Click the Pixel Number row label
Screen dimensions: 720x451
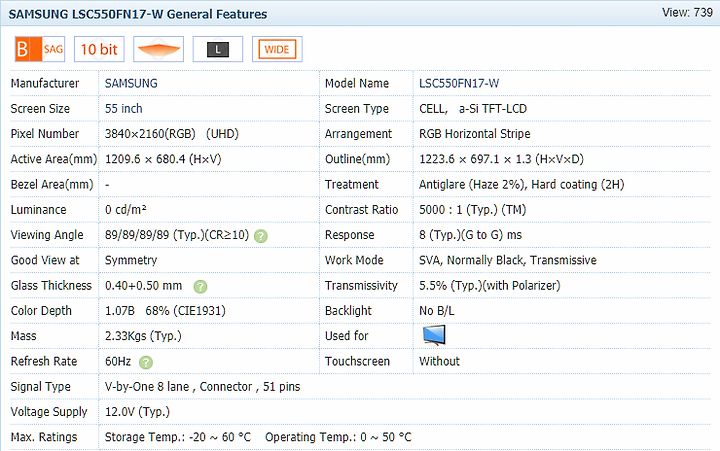[45, 134]
